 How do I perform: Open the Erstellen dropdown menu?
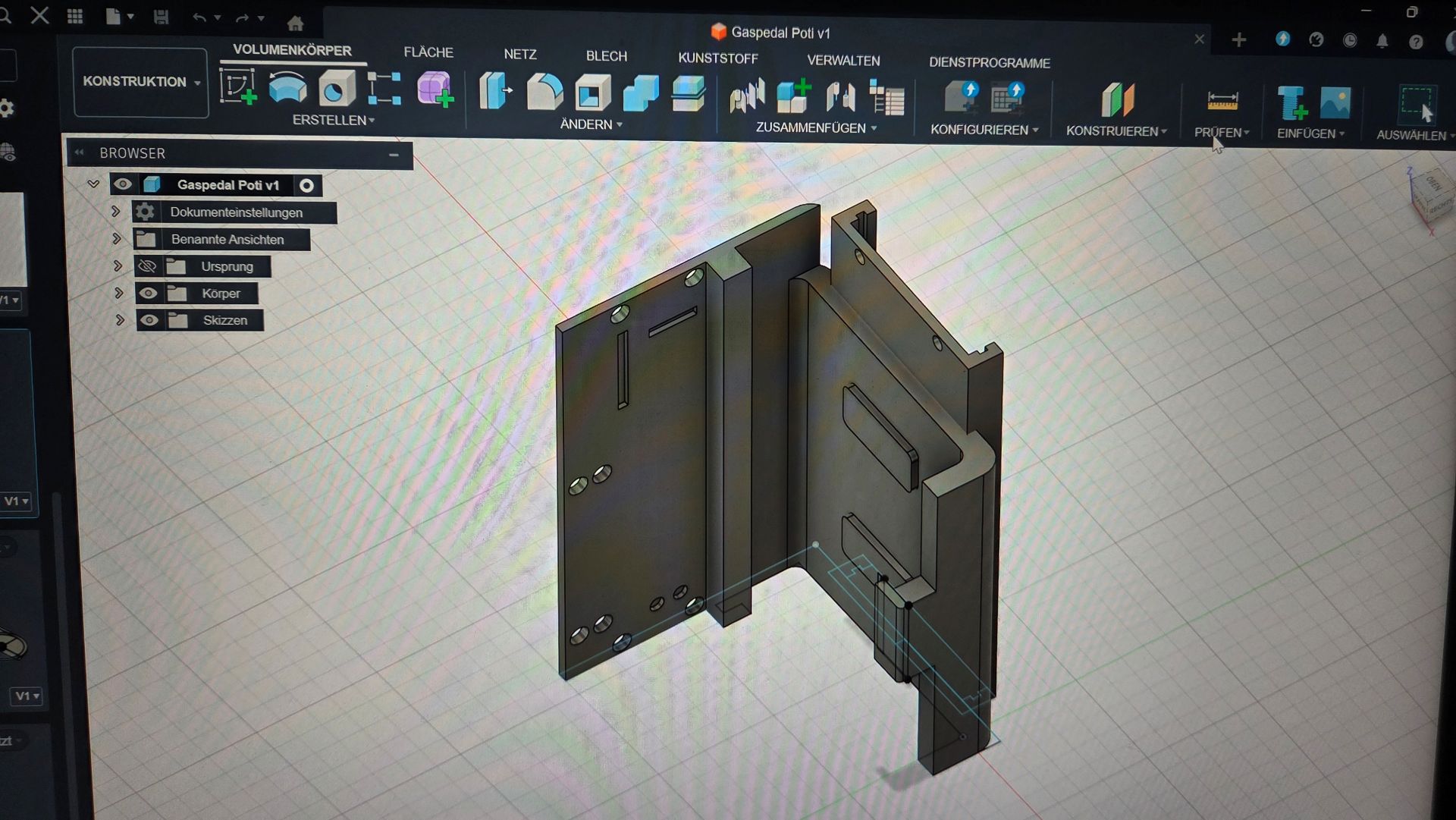[x=333, y=119]
